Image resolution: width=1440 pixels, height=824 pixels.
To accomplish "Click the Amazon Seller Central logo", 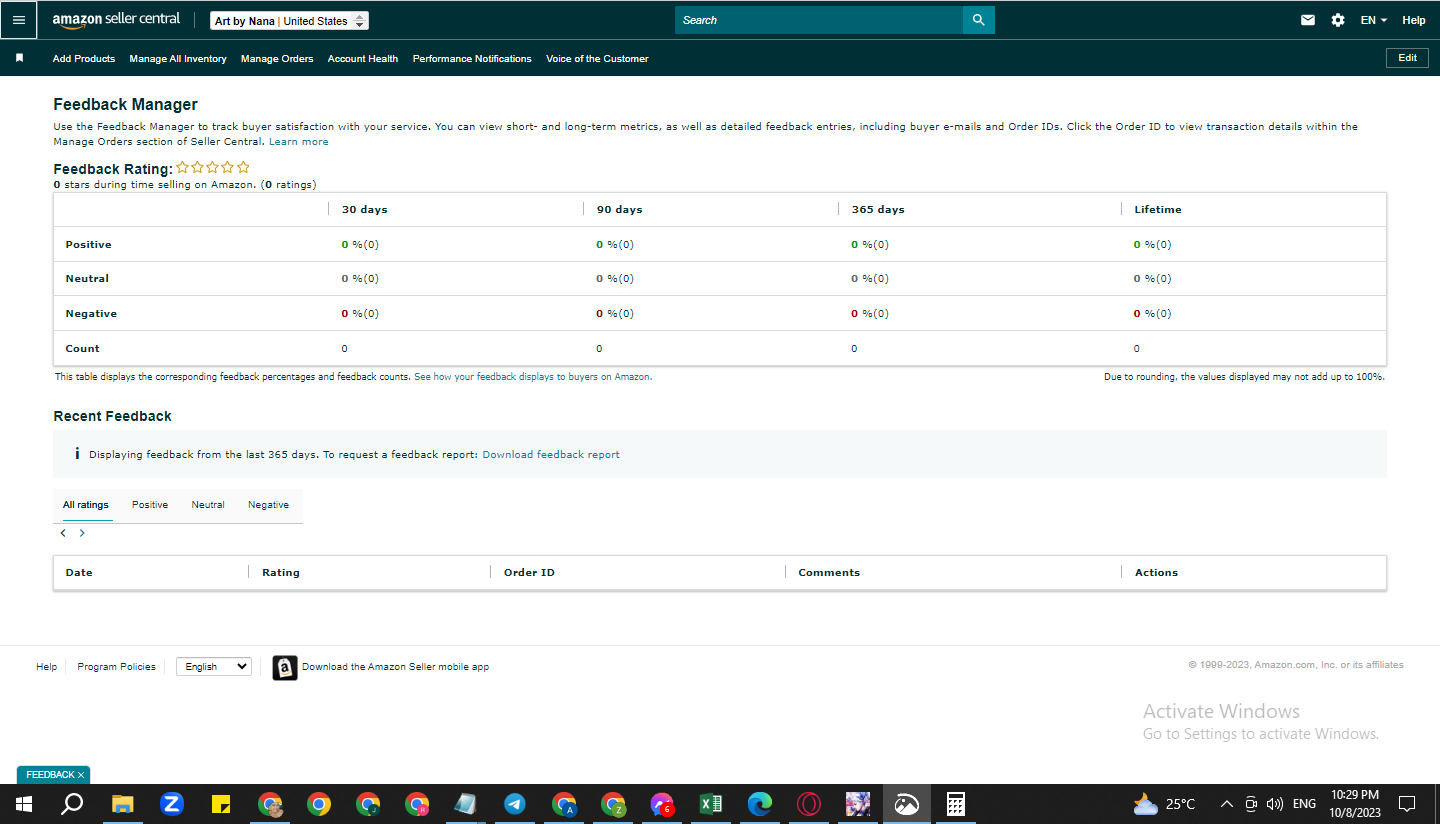I will 116,20.
